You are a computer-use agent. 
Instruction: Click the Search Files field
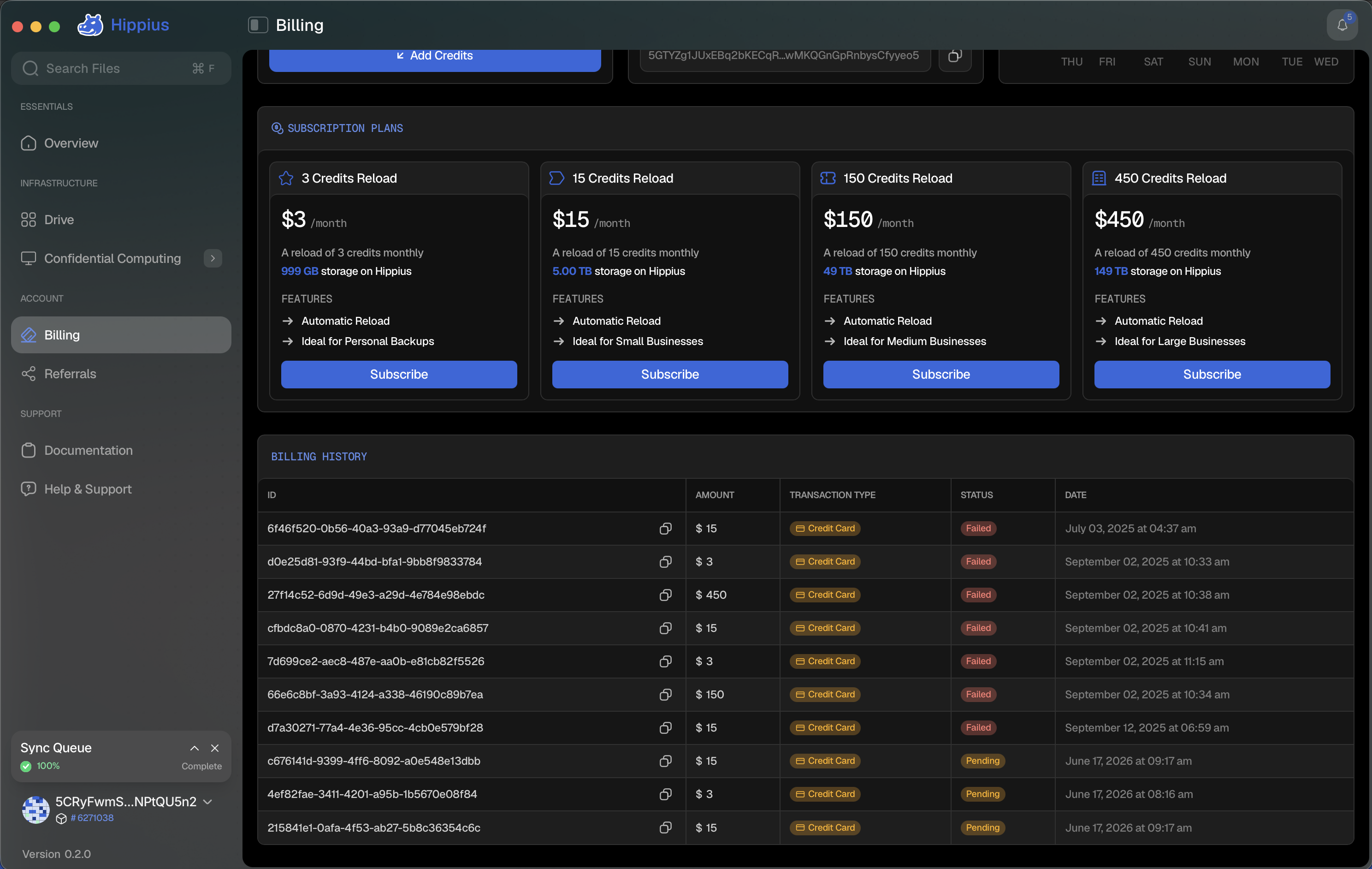click(121, 68)
